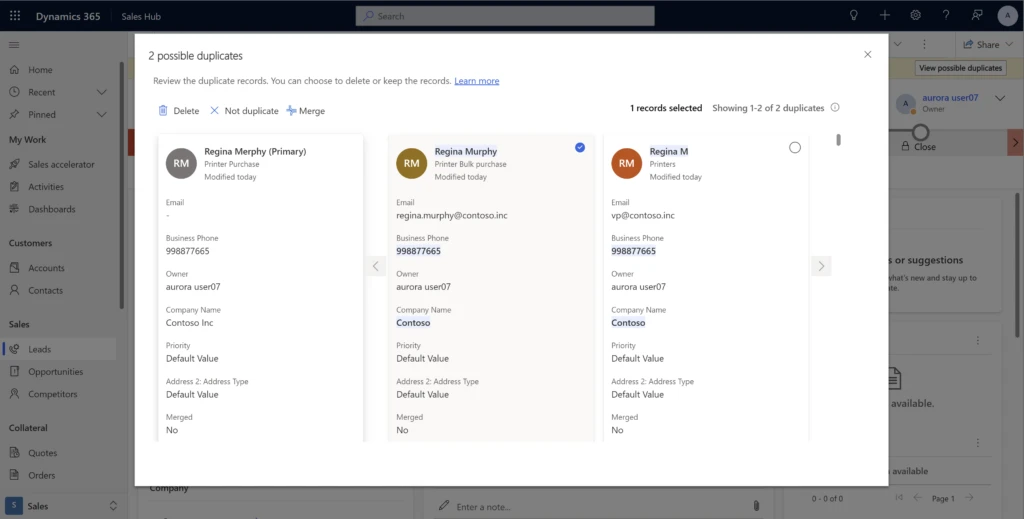Open the Help question mark icon
Image resolution: width=1024 pixels, height=519 pixels.
(946, 16)
